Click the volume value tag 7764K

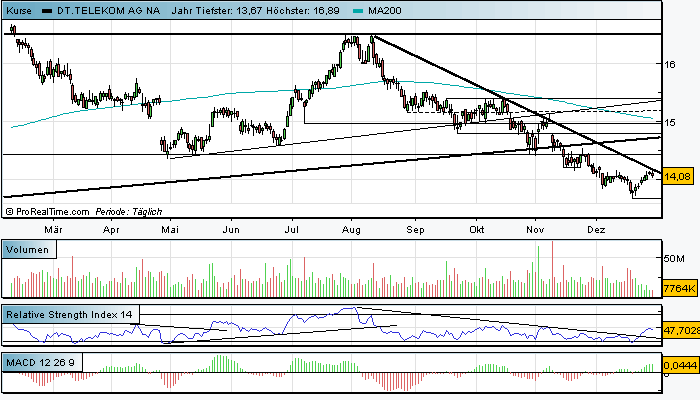point(680,288)
